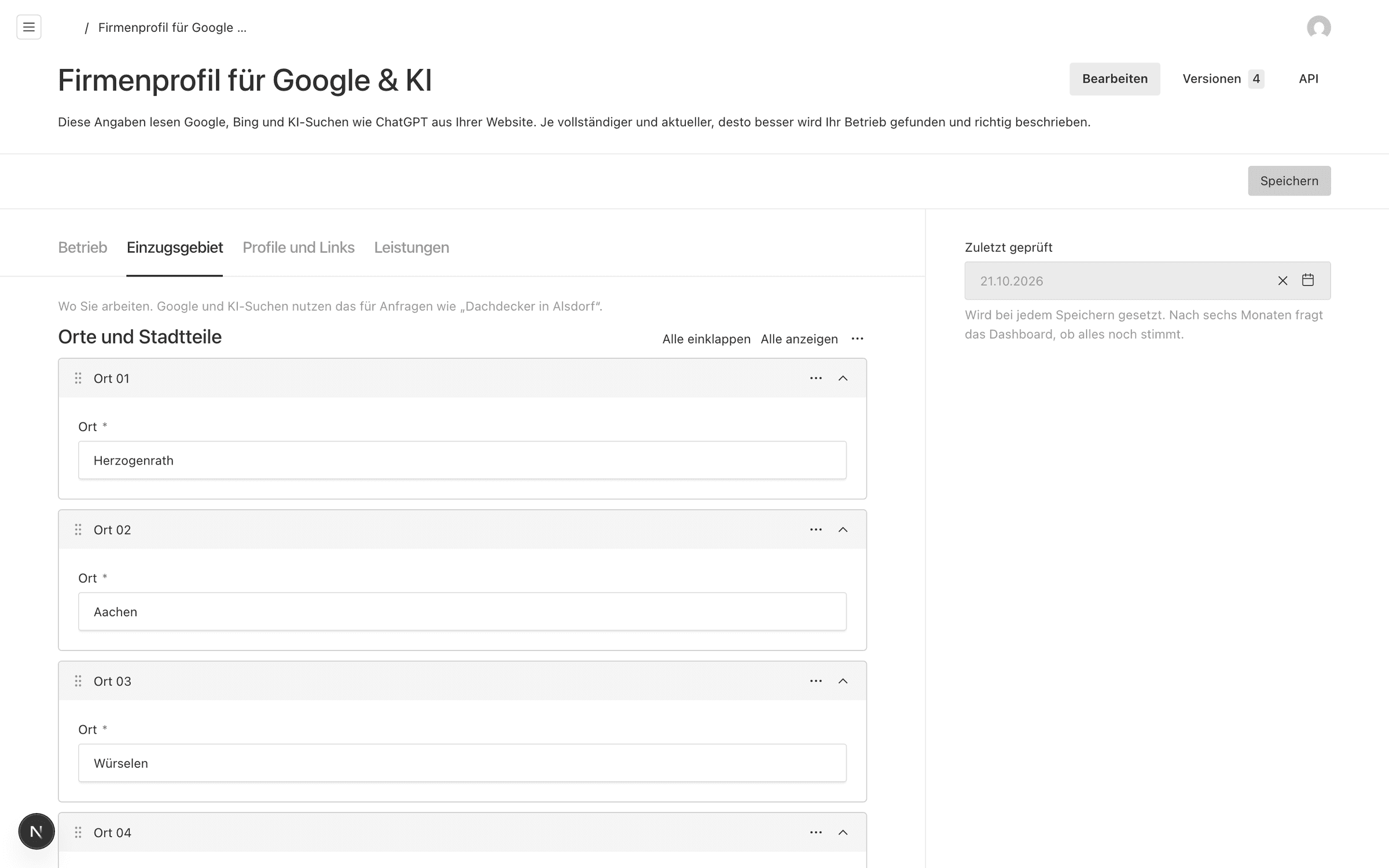Open the Versionen view
This screenshot has height=868, width=1389.
pos(1223,79)
